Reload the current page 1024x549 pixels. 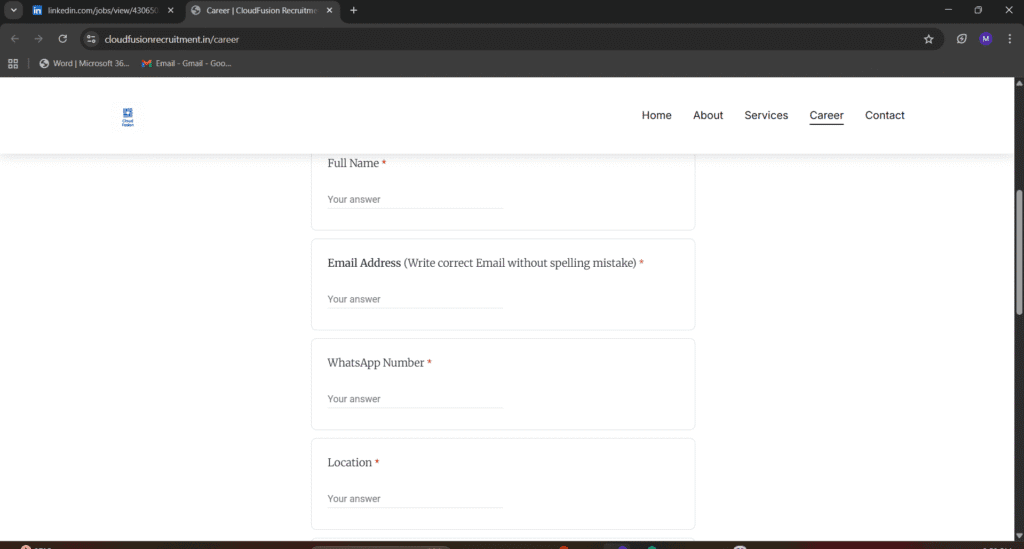63,39
